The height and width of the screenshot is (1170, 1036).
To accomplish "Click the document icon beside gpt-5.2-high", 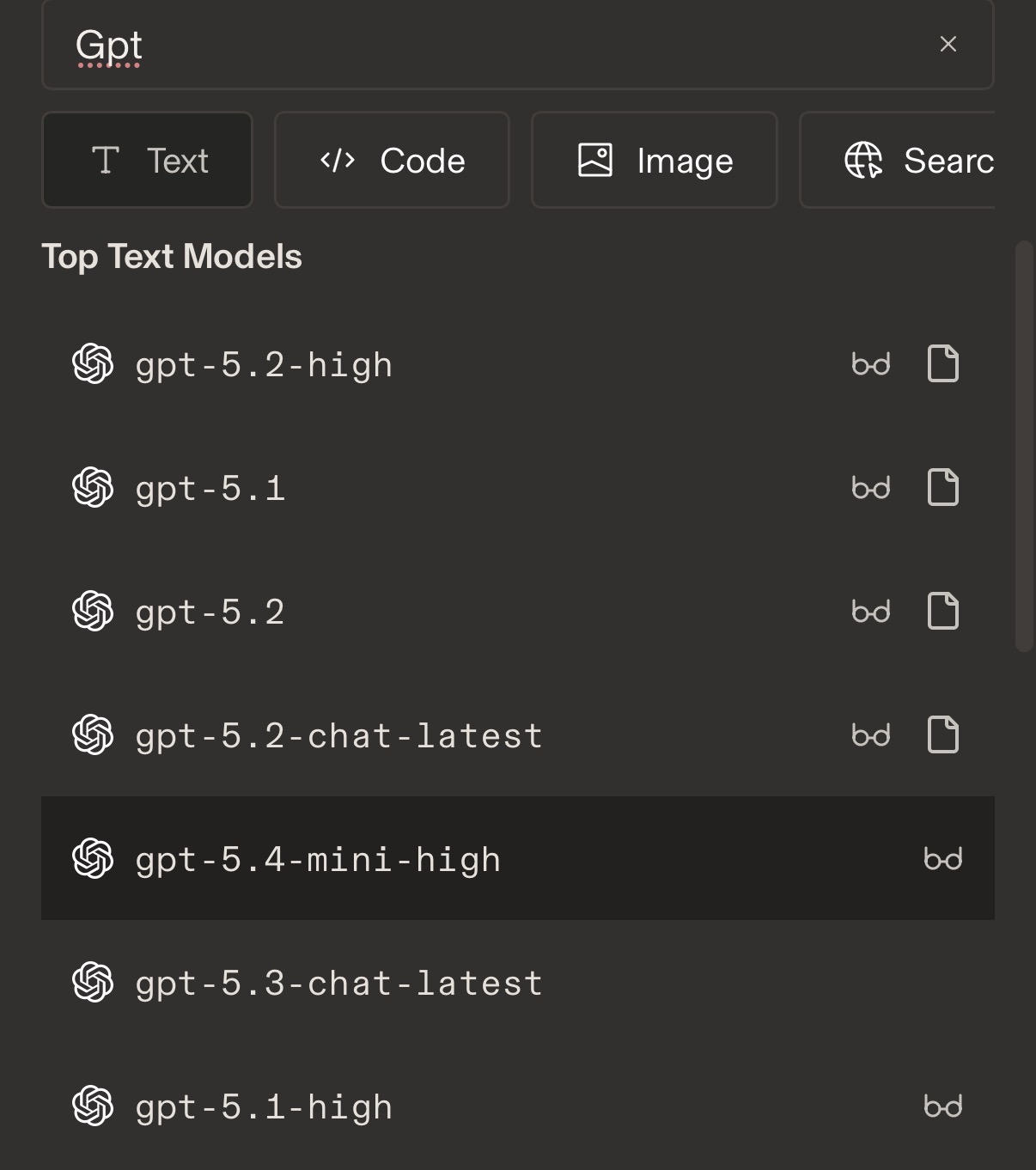I will (x=943, y=363).
